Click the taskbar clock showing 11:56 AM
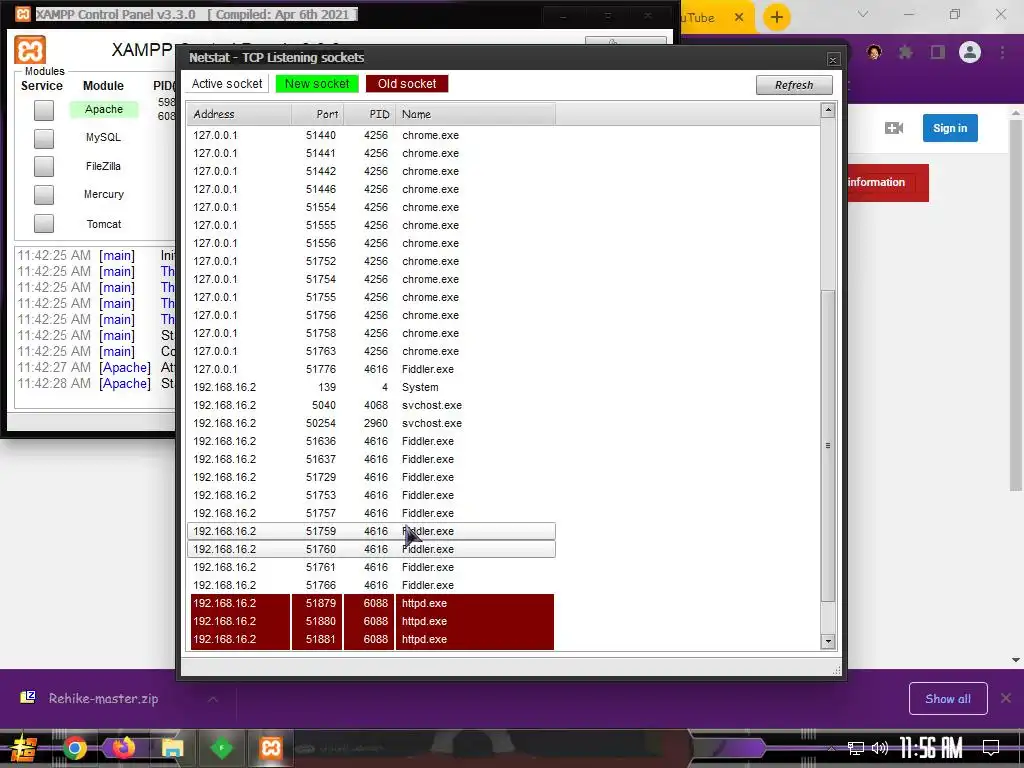Screen dimensions: 1024x768 (x=932, y=748)
